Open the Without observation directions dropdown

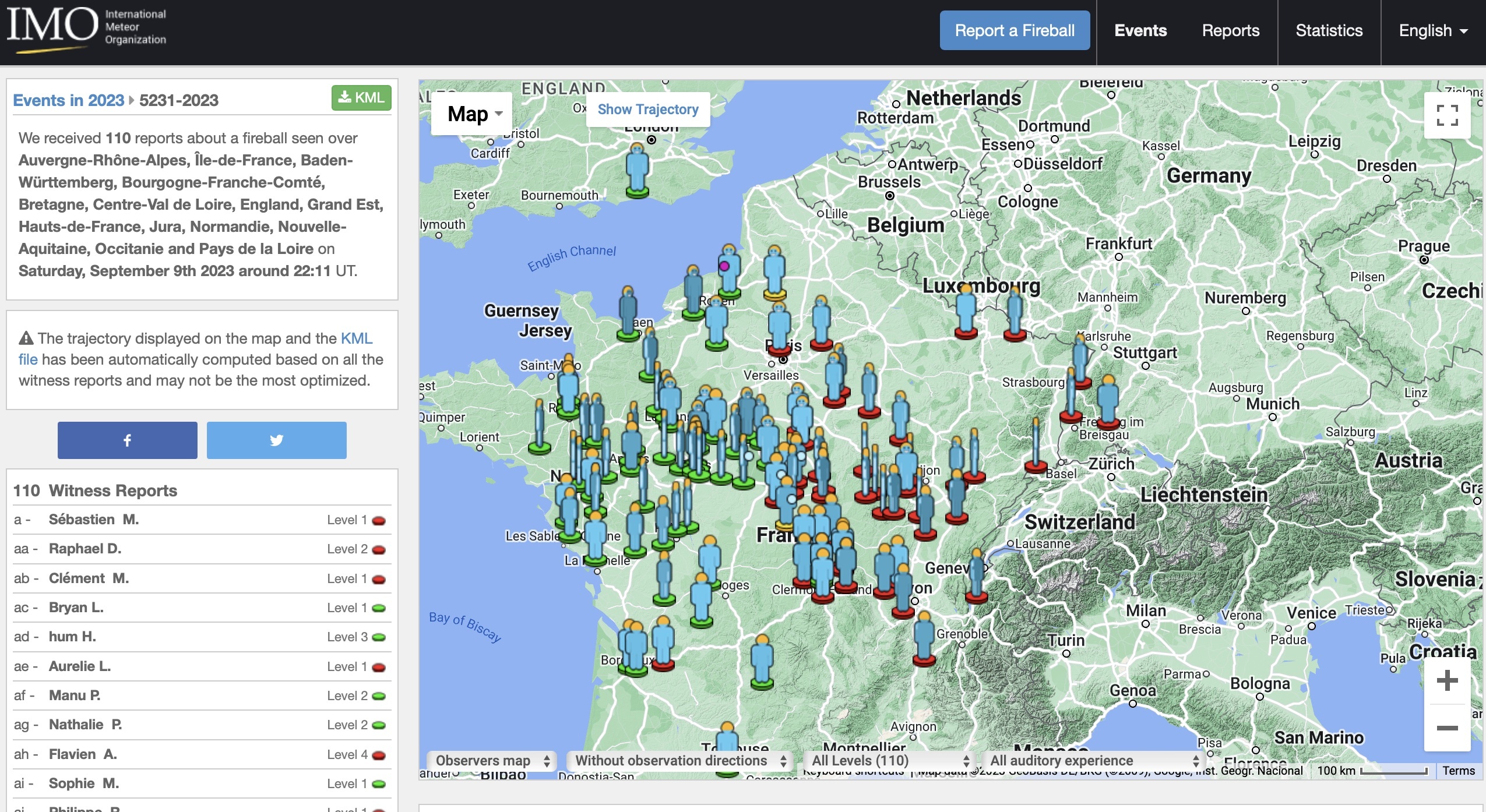click(x=680, y=761)
